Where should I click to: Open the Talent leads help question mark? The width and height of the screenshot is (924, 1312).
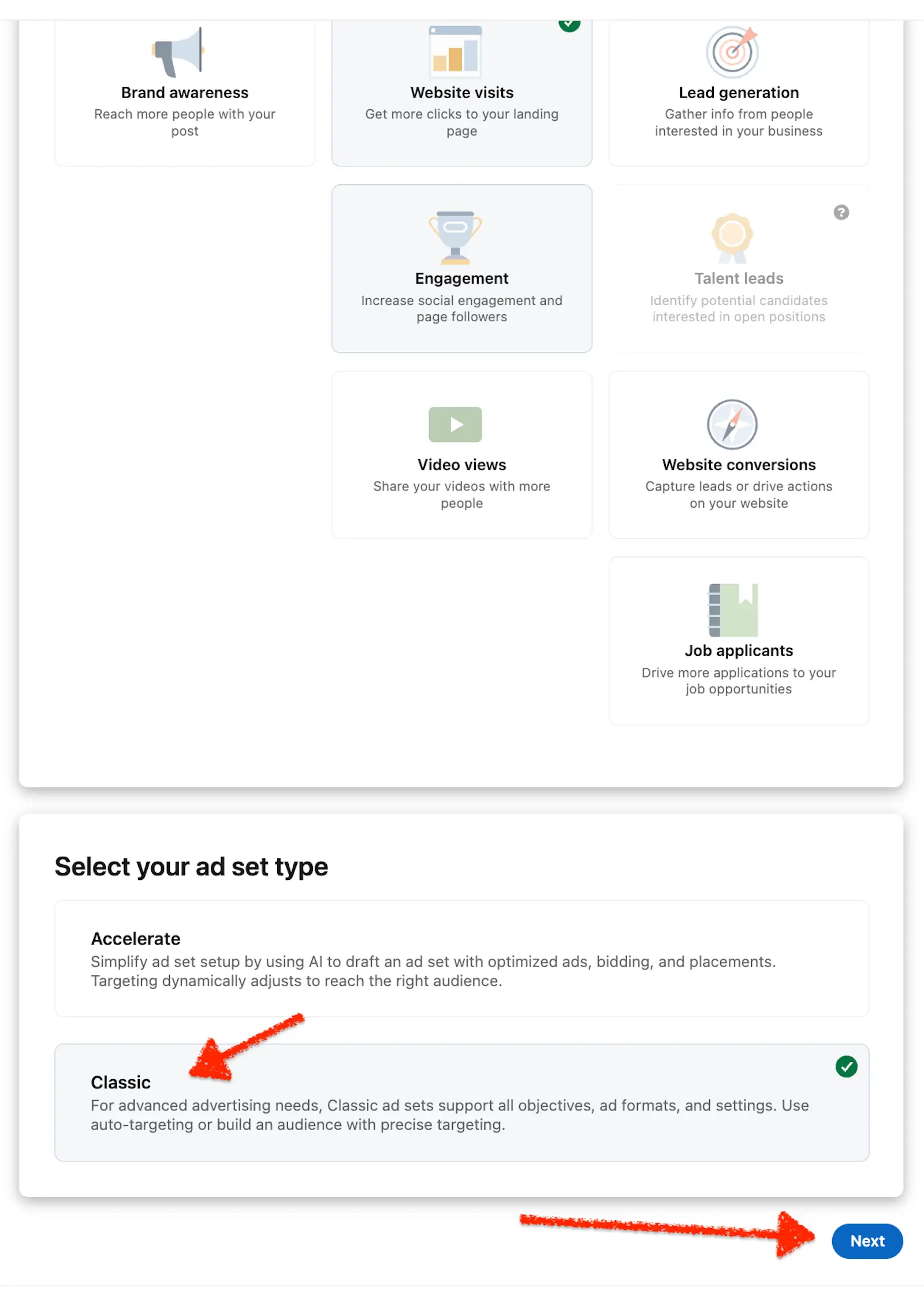(841, 213)
